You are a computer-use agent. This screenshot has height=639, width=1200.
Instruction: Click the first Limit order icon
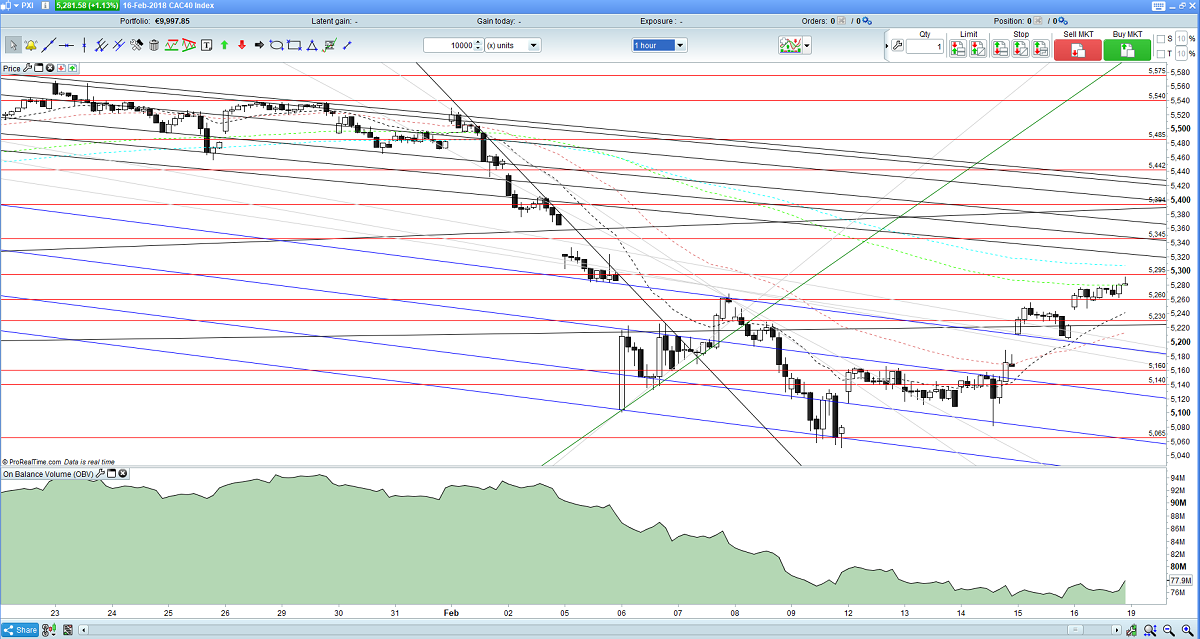pyautogui.click(x=958, y=48)
